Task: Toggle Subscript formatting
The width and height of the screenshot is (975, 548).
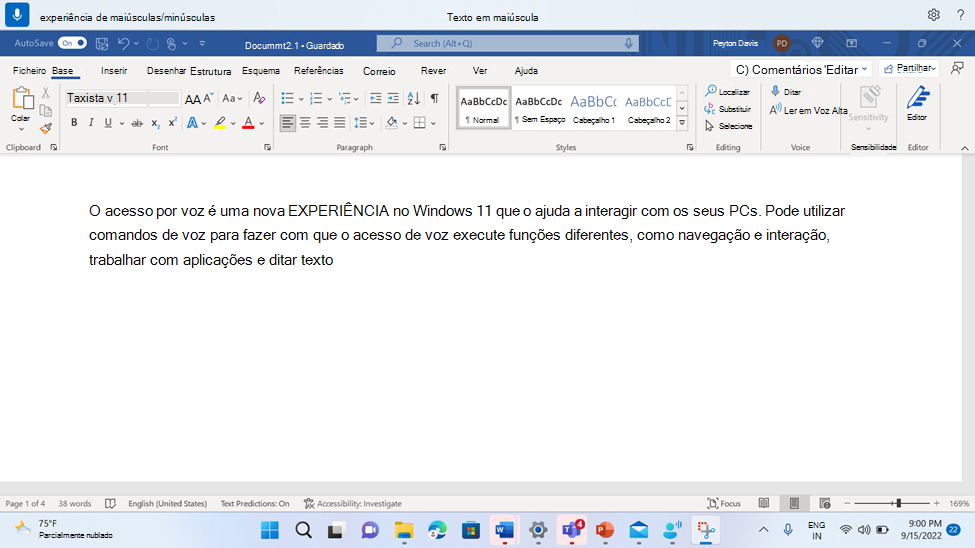Action: (155, 123)
